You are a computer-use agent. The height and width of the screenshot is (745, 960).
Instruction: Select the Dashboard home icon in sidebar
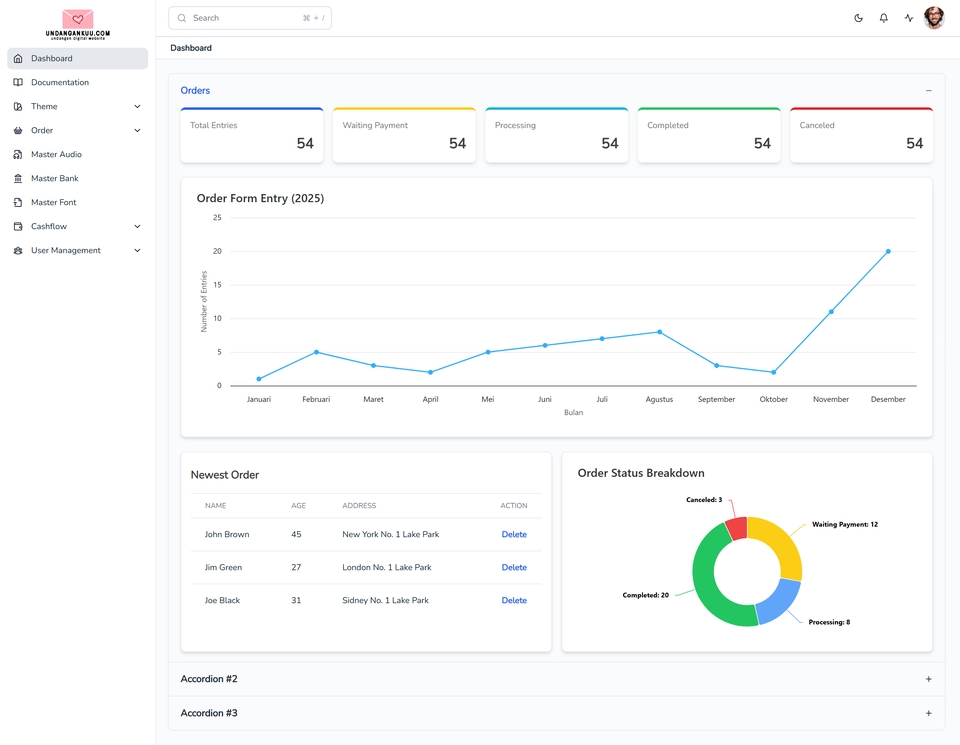point(17,58)
